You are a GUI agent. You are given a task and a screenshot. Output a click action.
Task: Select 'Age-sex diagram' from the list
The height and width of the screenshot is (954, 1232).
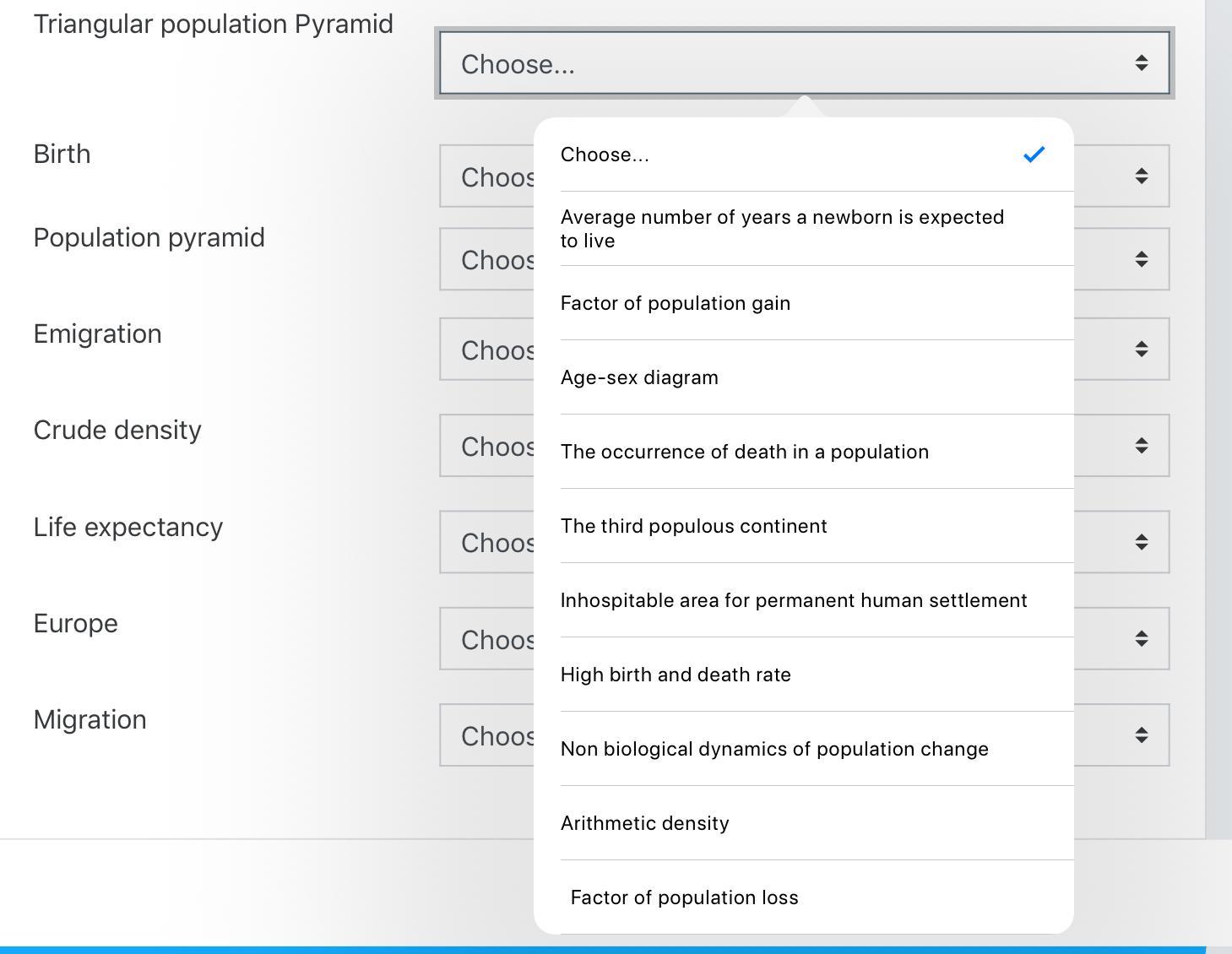(x=639, y=378)
